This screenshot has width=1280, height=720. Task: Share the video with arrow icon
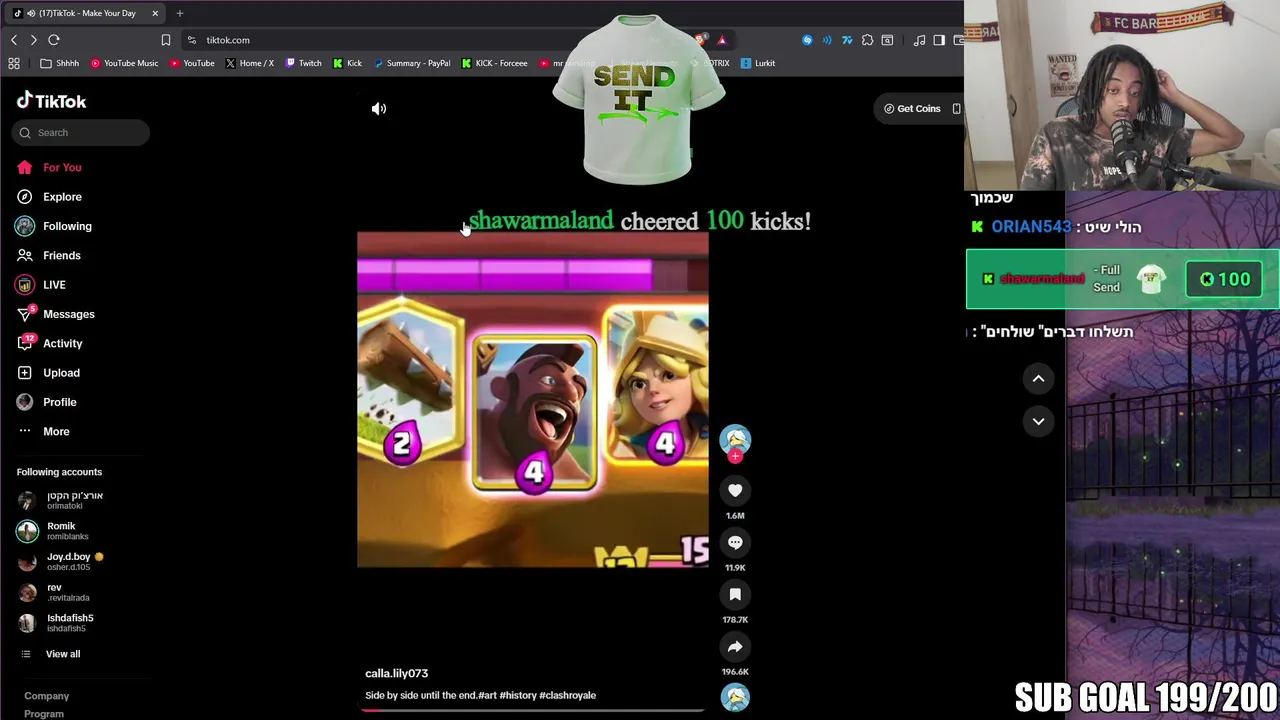735,646
